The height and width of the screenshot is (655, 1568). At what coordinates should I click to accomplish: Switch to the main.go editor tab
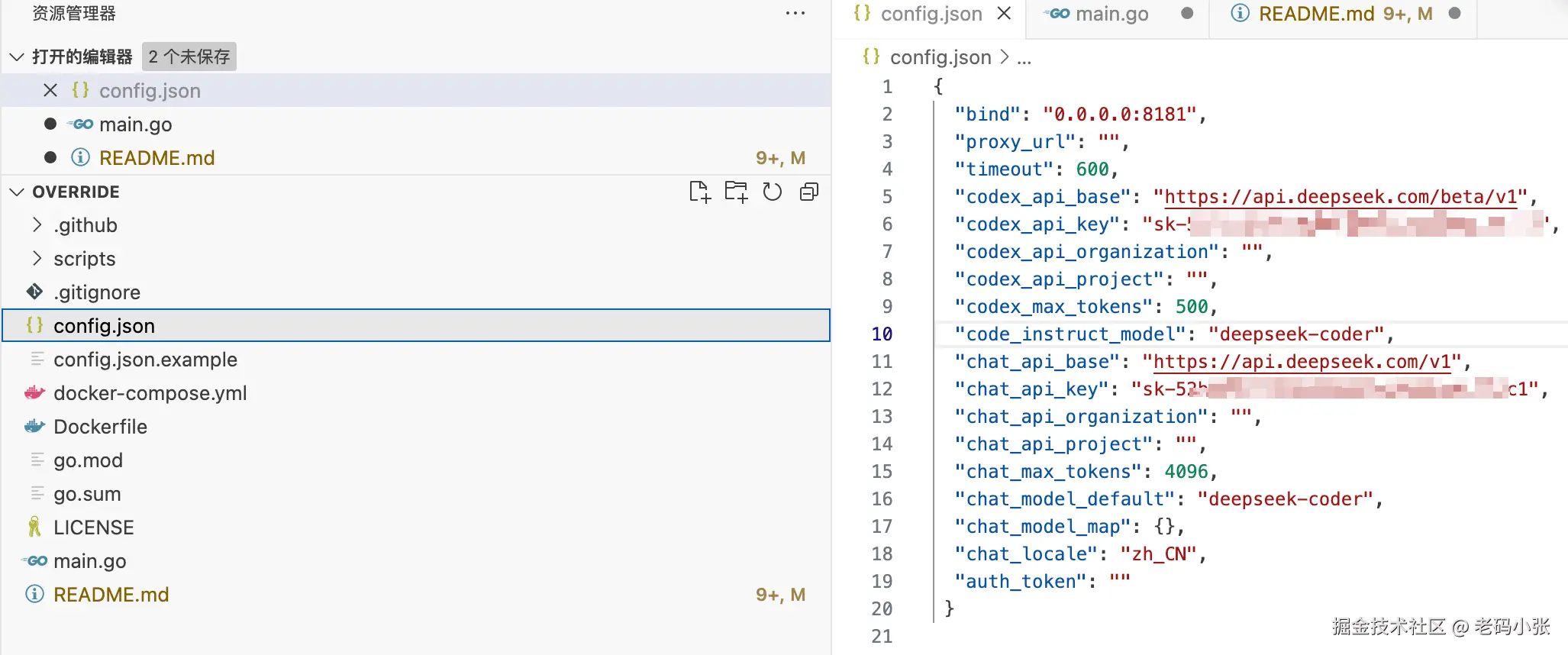pos(1111,14)
